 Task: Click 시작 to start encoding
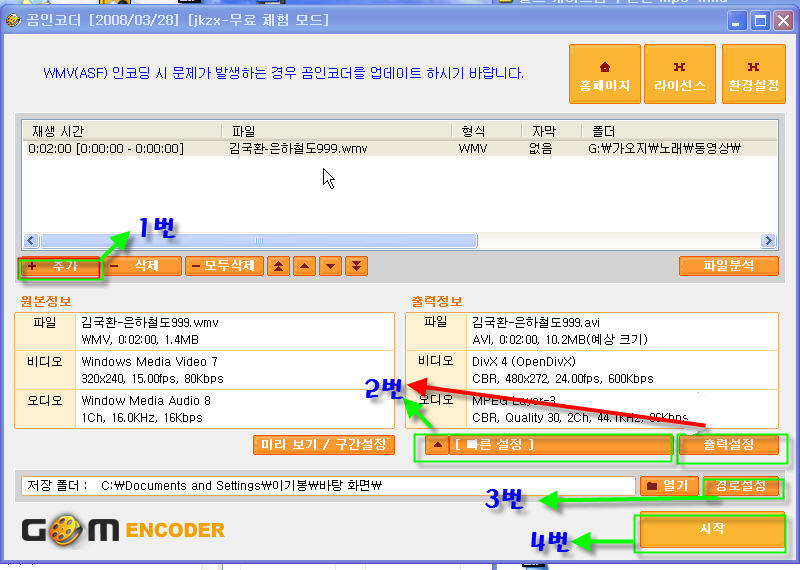712,529
